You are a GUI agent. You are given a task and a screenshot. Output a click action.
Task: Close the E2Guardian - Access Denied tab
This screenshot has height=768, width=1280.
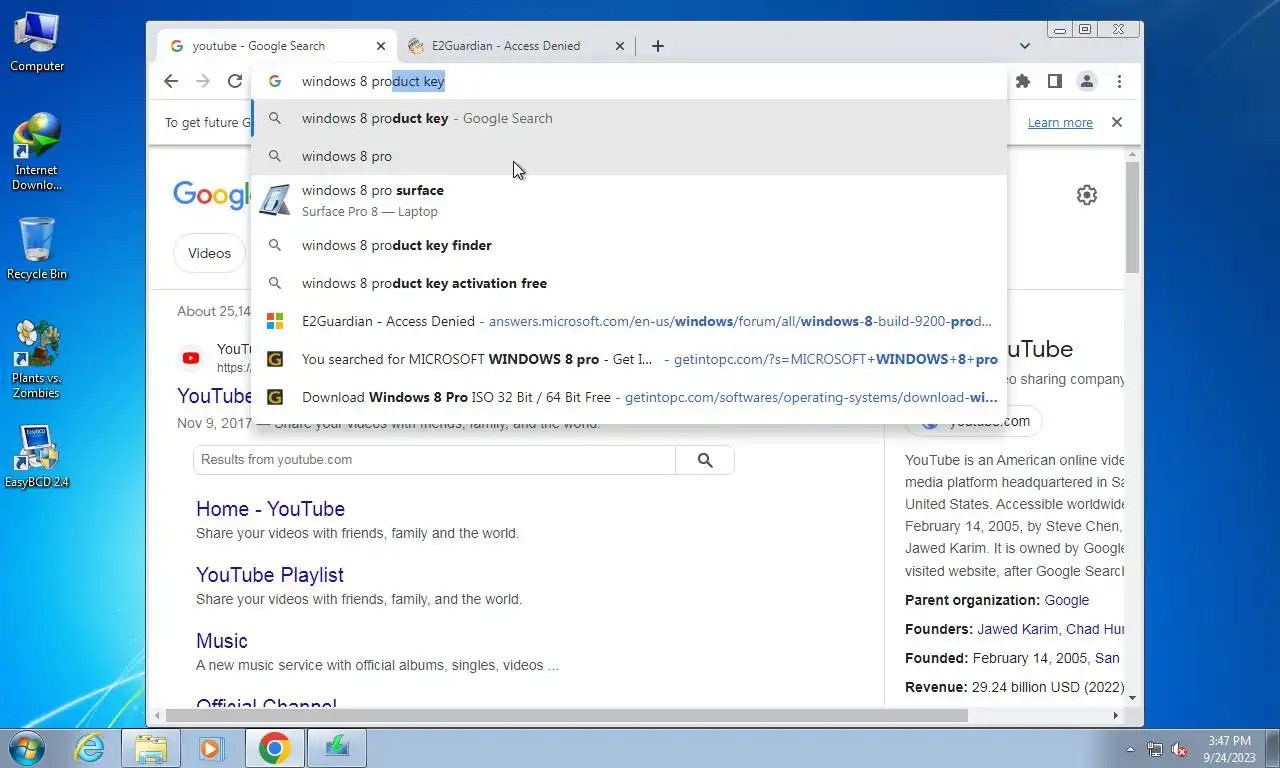[619, 46]
